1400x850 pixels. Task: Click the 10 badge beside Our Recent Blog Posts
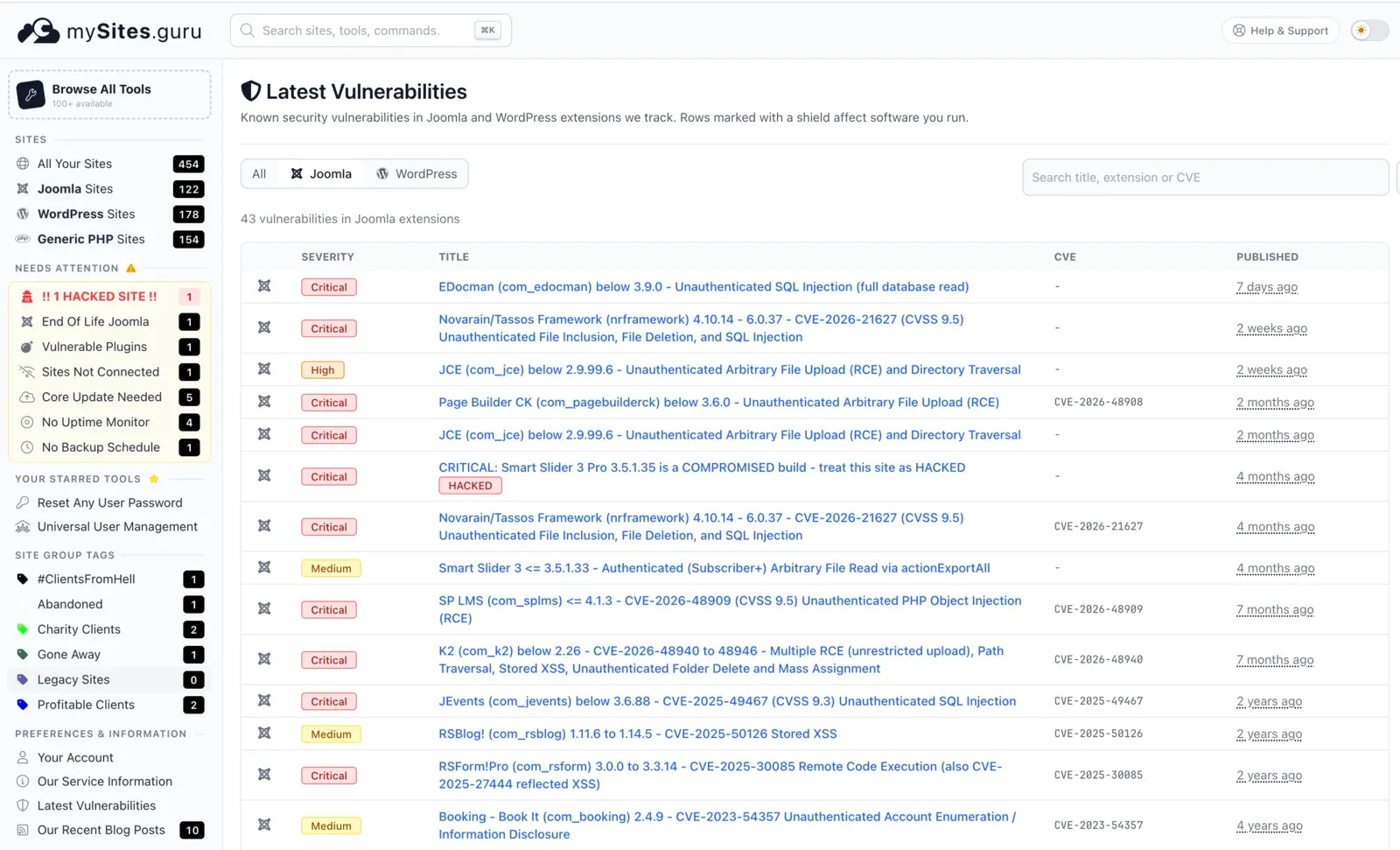(192, 831)
